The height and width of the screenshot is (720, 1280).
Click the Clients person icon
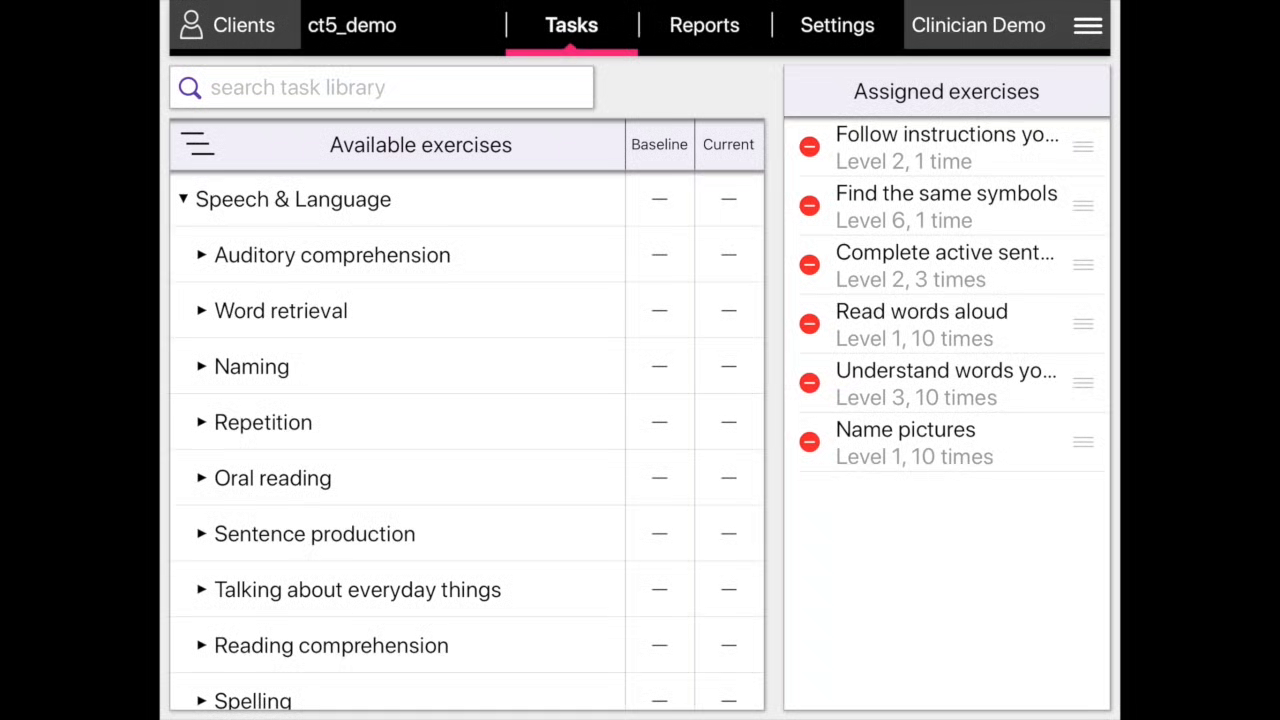click(191, 25)
